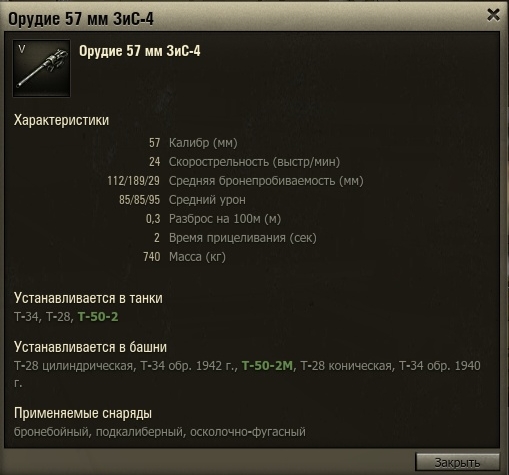This screenshot has width=509, height=475.
Task: Select the Скорострельность (выстр/мин) row
Action: coord(244,162)
